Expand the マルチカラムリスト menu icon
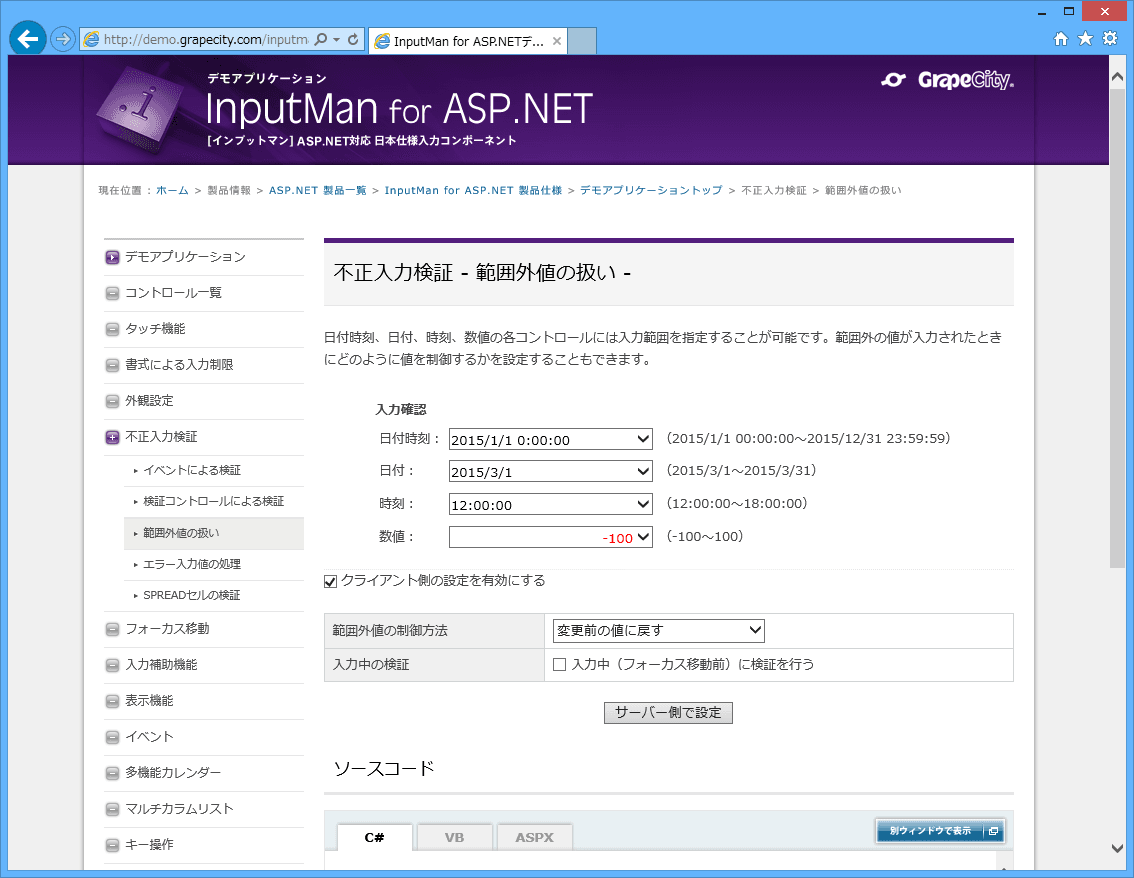 tap(112, 809)
